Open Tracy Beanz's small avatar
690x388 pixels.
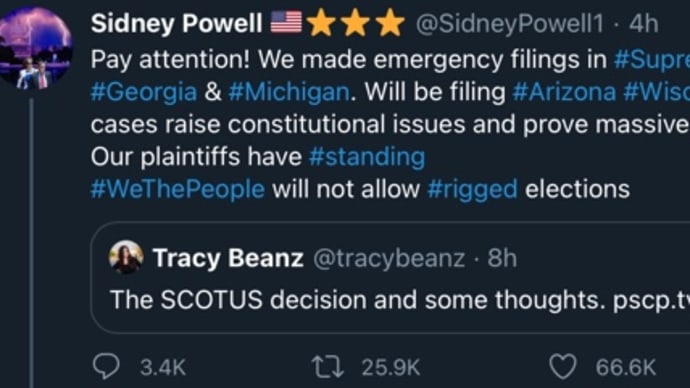[x=126, y=257]
